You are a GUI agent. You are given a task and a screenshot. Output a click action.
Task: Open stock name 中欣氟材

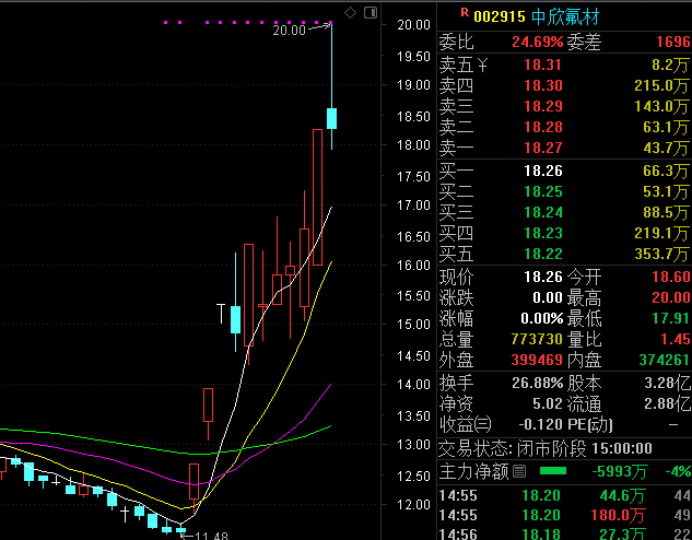tap(565, 17)
